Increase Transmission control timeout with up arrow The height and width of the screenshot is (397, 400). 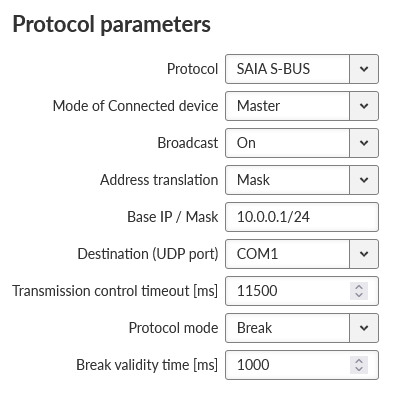coord(359,287)
